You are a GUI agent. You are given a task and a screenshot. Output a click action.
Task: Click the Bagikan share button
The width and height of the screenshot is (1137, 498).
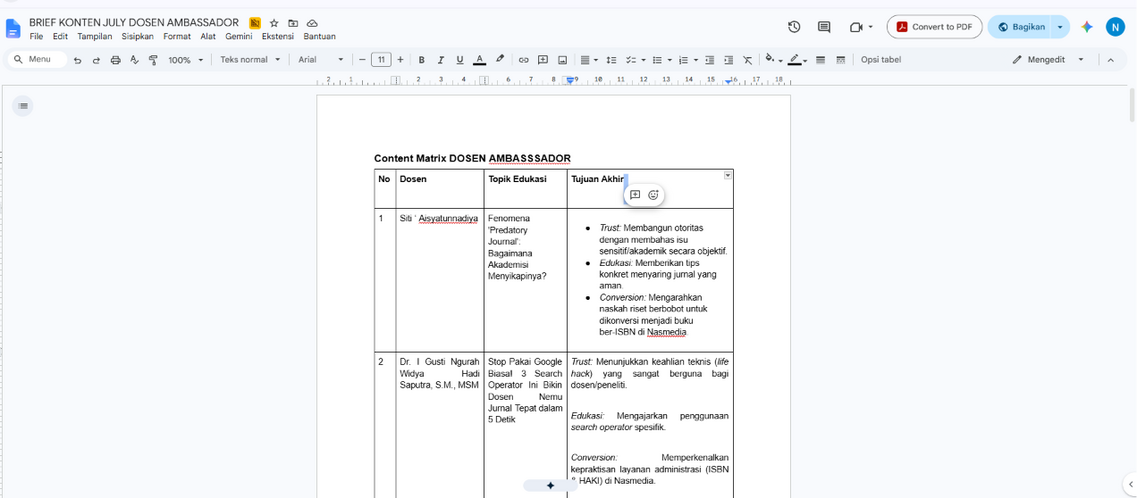(x=1021, y=27)
